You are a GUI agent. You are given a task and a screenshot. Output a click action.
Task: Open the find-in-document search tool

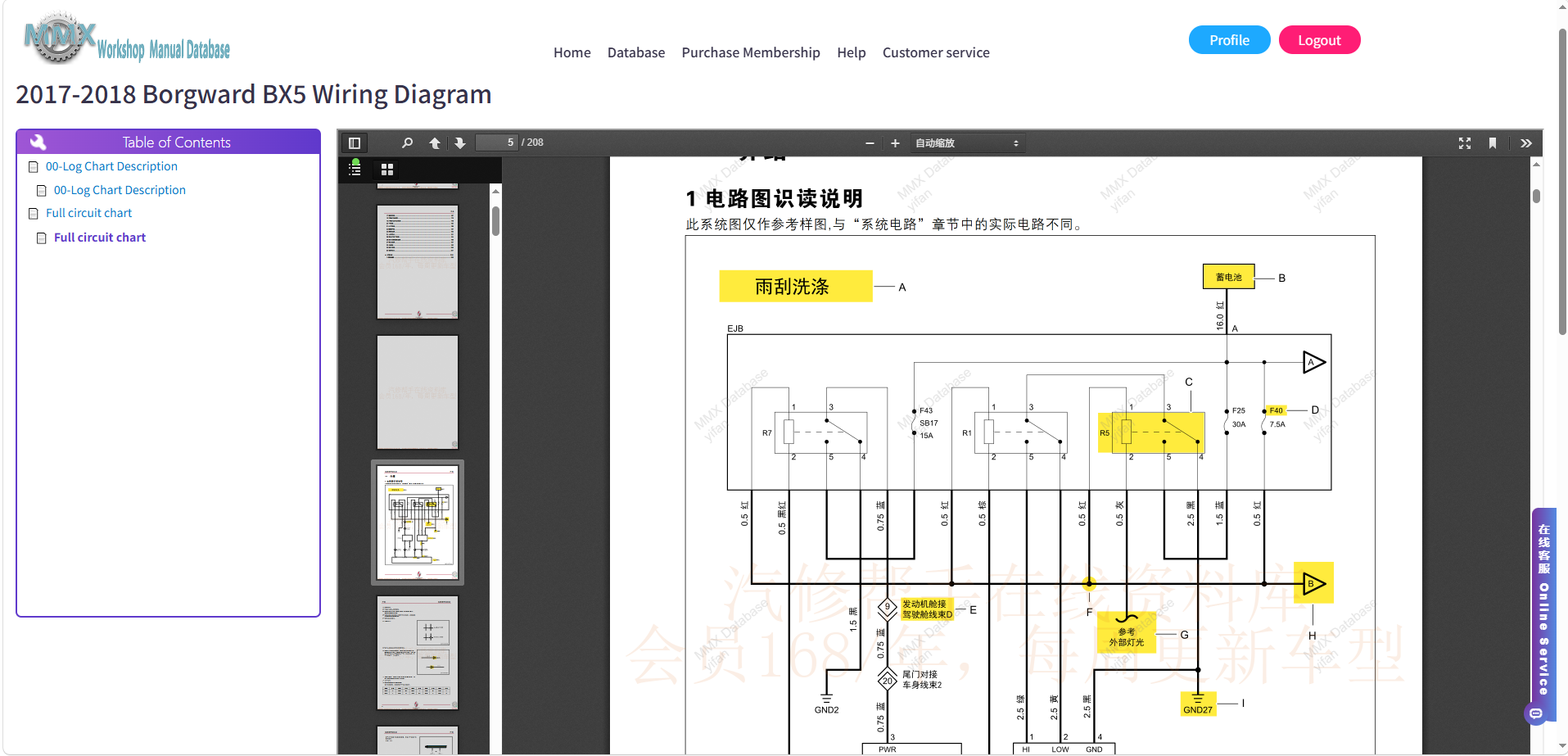click(407, 143)
